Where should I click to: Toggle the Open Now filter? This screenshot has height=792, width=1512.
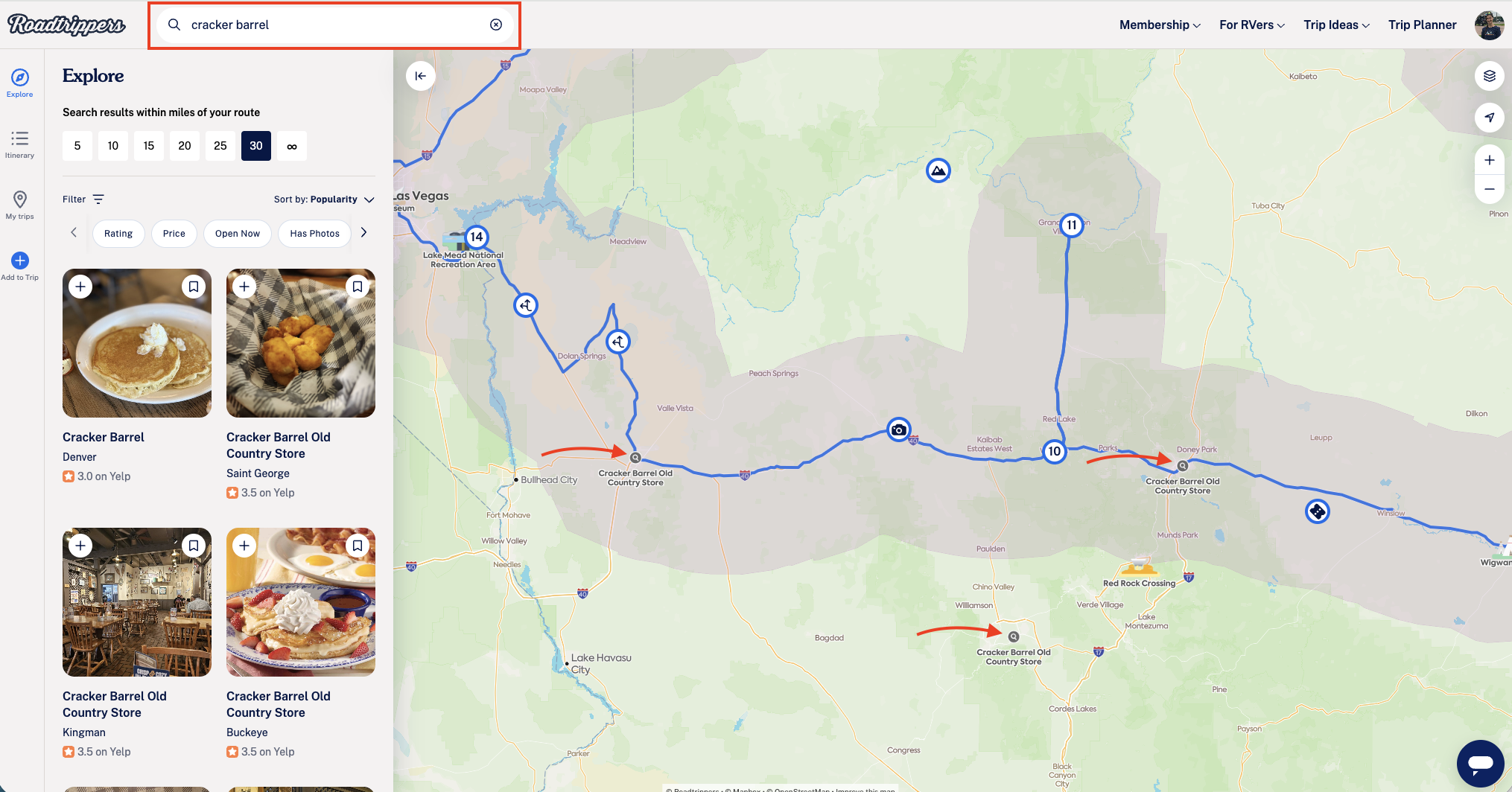click(x=238, y=234)
